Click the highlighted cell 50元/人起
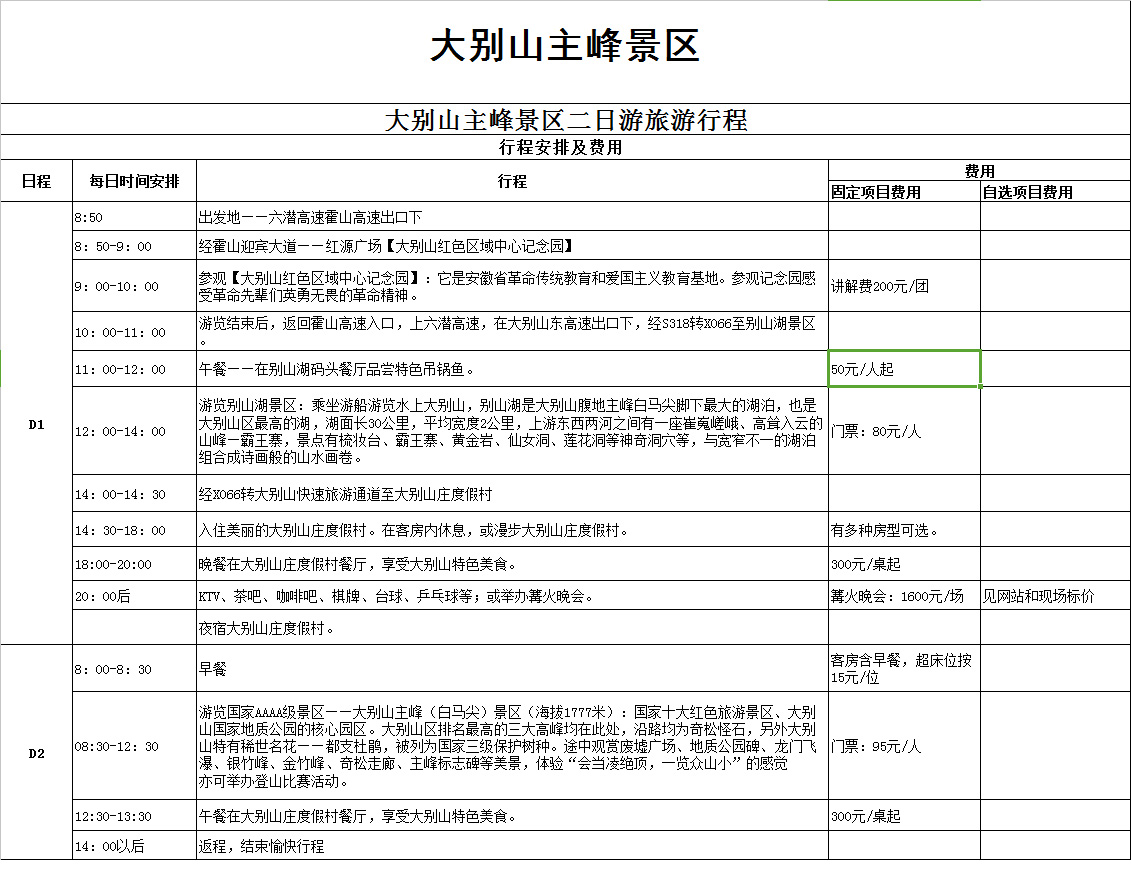1131x870 pixels. 905,369
